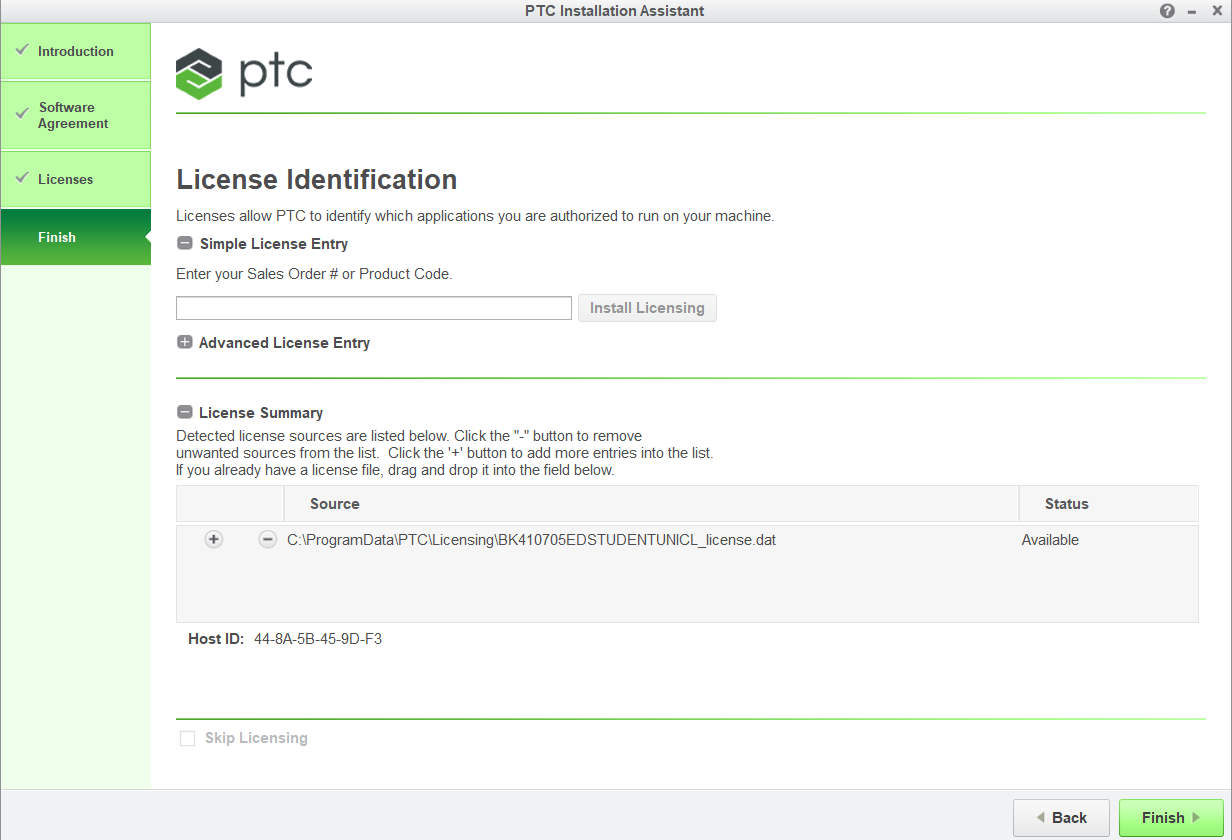1232x840 pixels.
Task: Select the Finish step in the sidebar
Action: [57, 237]
